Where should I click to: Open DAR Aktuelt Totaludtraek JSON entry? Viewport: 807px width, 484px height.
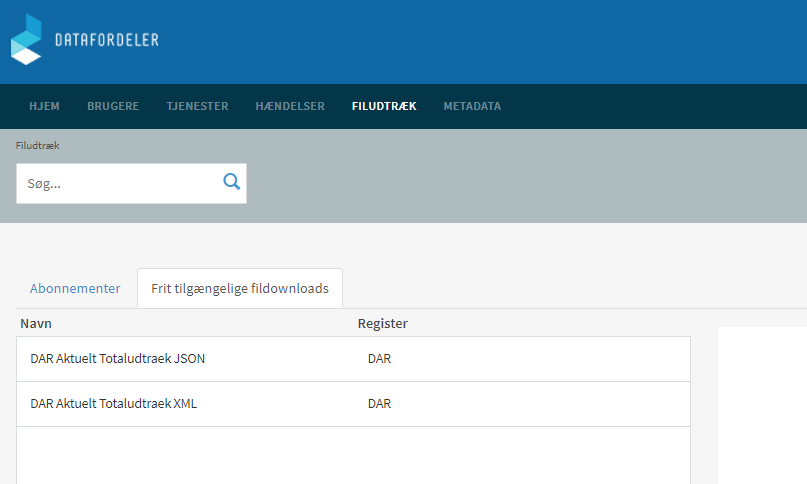(x=118, y=359)
